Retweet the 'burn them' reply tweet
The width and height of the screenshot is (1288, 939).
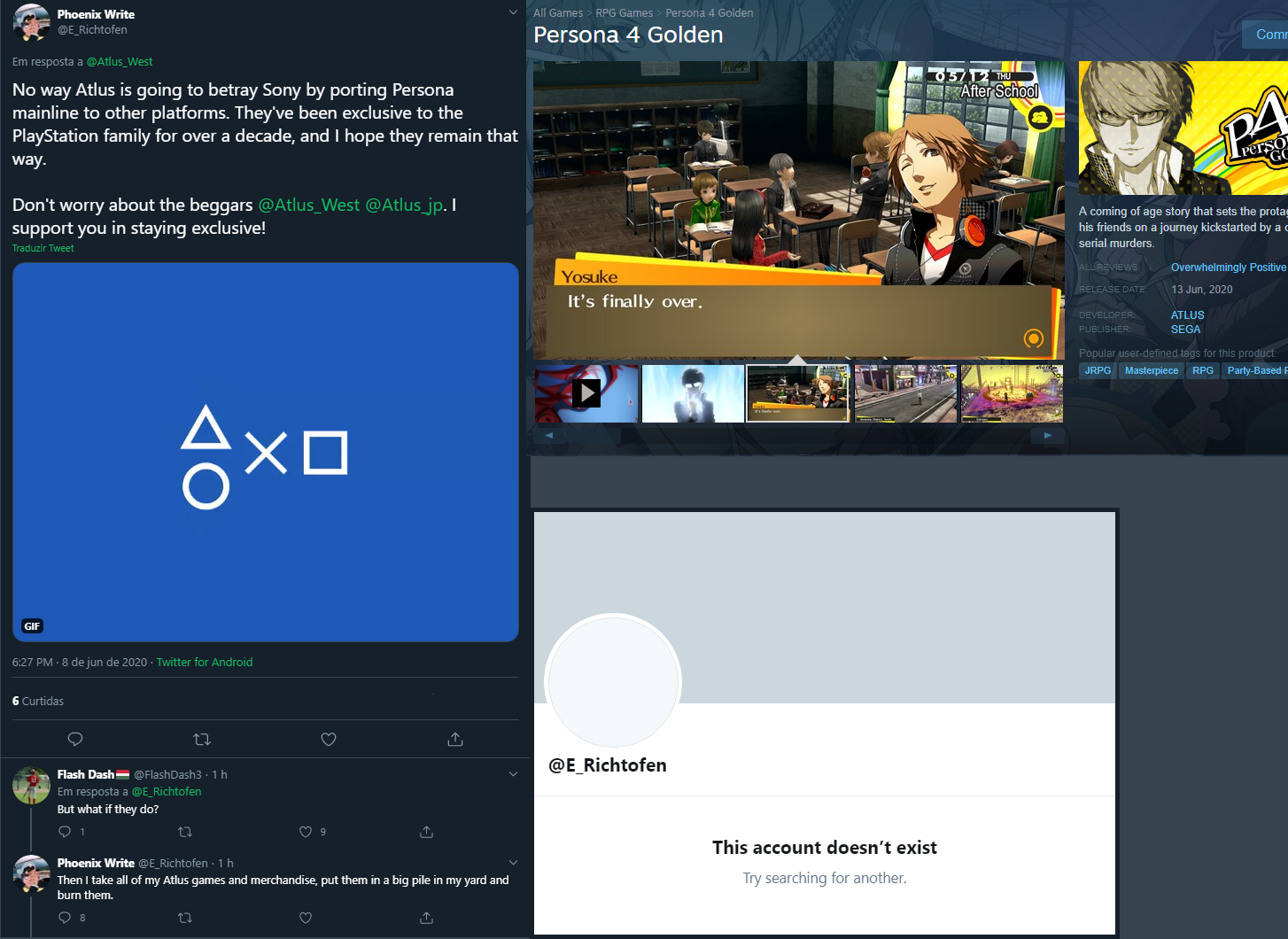[185, 918]
